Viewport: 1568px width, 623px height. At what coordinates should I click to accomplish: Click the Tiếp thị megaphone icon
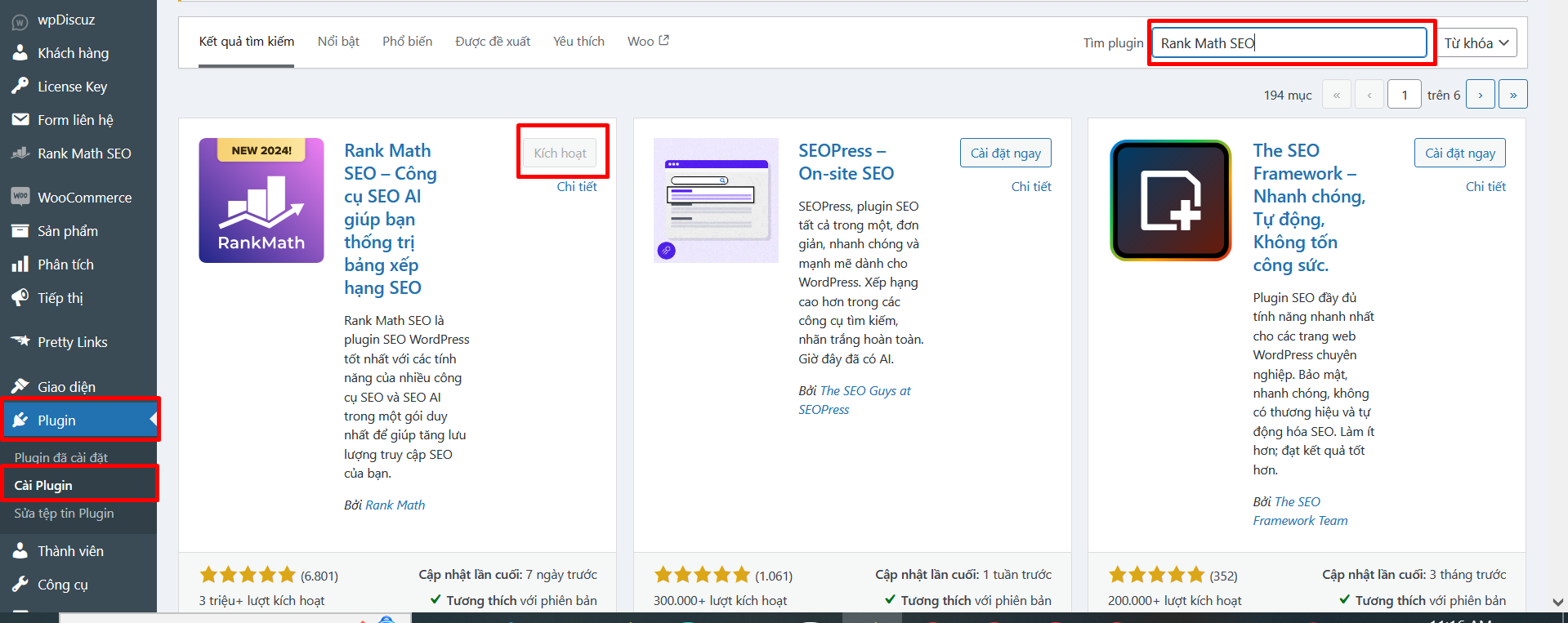[x=20, y=298]
